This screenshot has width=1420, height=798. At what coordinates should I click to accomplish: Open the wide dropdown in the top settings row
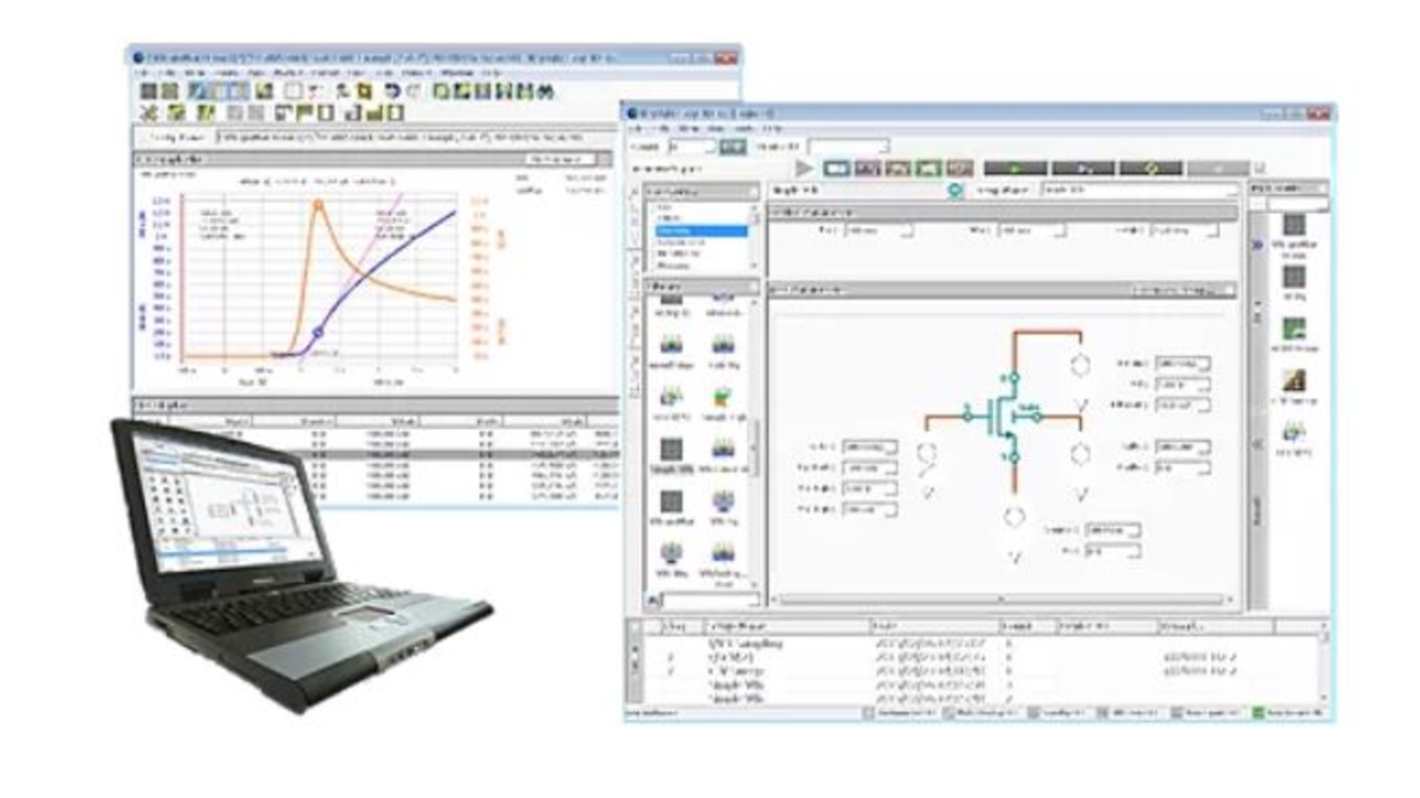(x=848, y=147)
